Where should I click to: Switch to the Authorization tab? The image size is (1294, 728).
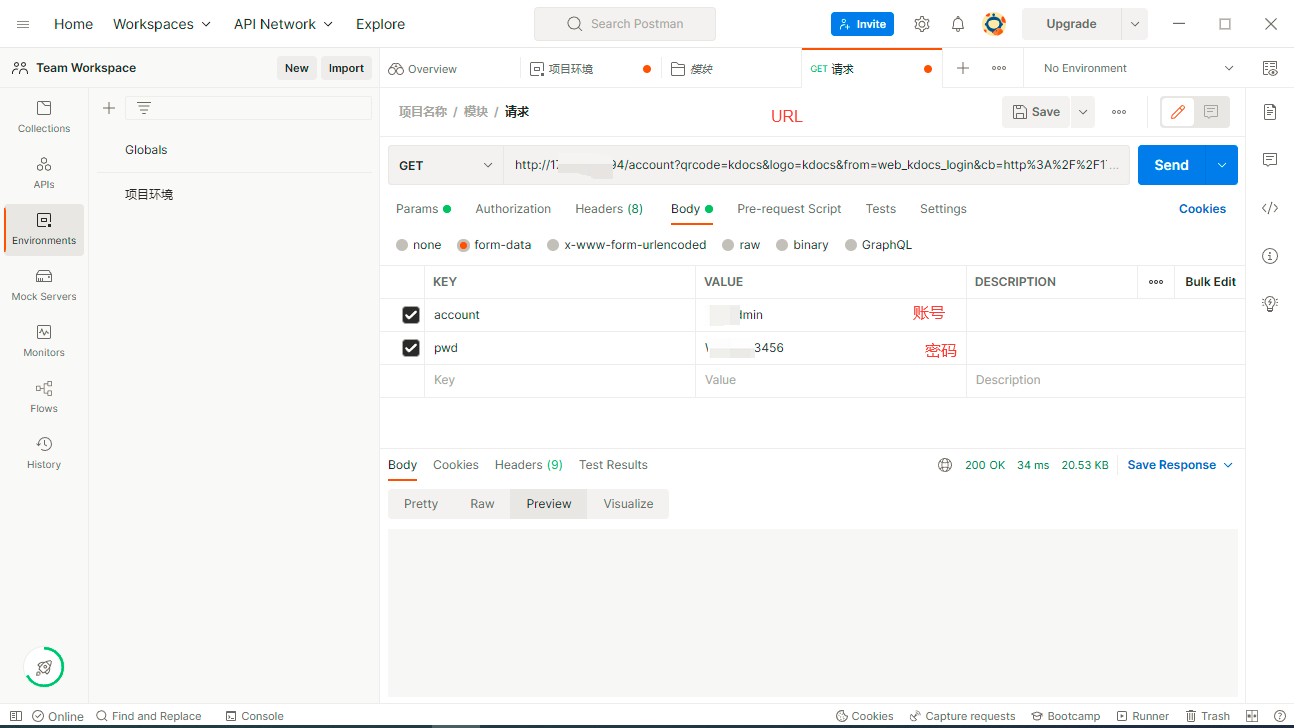(x=513, y=209)
